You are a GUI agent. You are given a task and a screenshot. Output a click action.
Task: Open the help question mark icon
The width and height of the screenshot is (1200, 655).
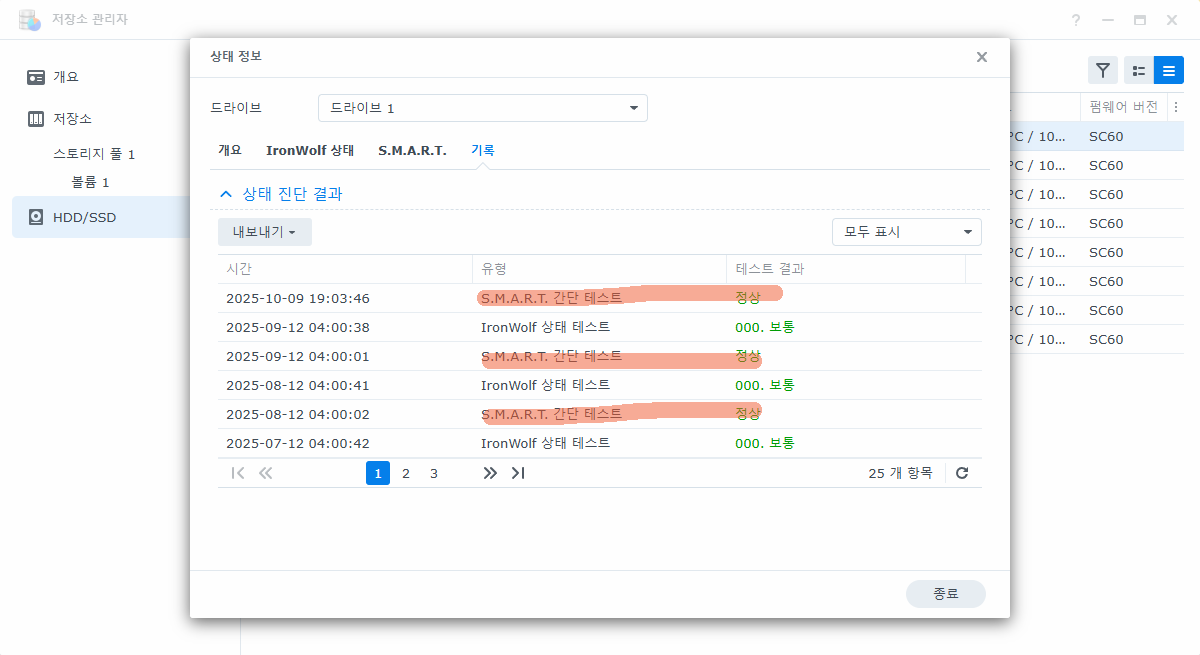[1076, 20]
